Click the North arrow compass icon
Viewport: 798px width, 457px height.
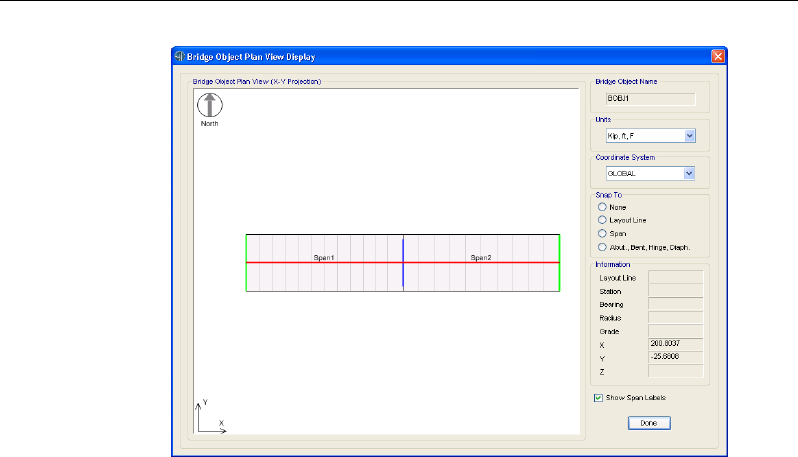[x=209, y=105]
